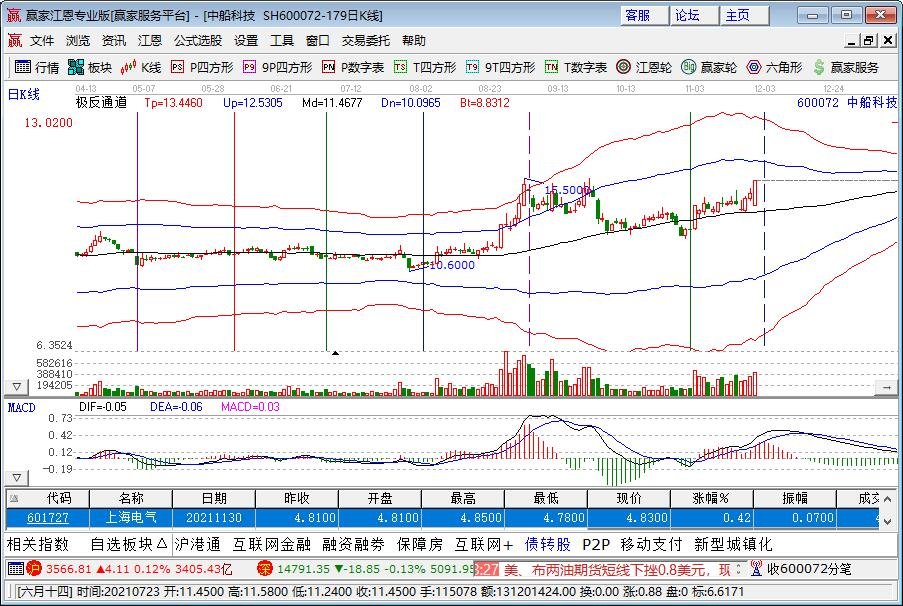This screenshot has height=606, width=903.
Task: Open the 行情 quotes toolbar button
Action: [x=37, y=67]
